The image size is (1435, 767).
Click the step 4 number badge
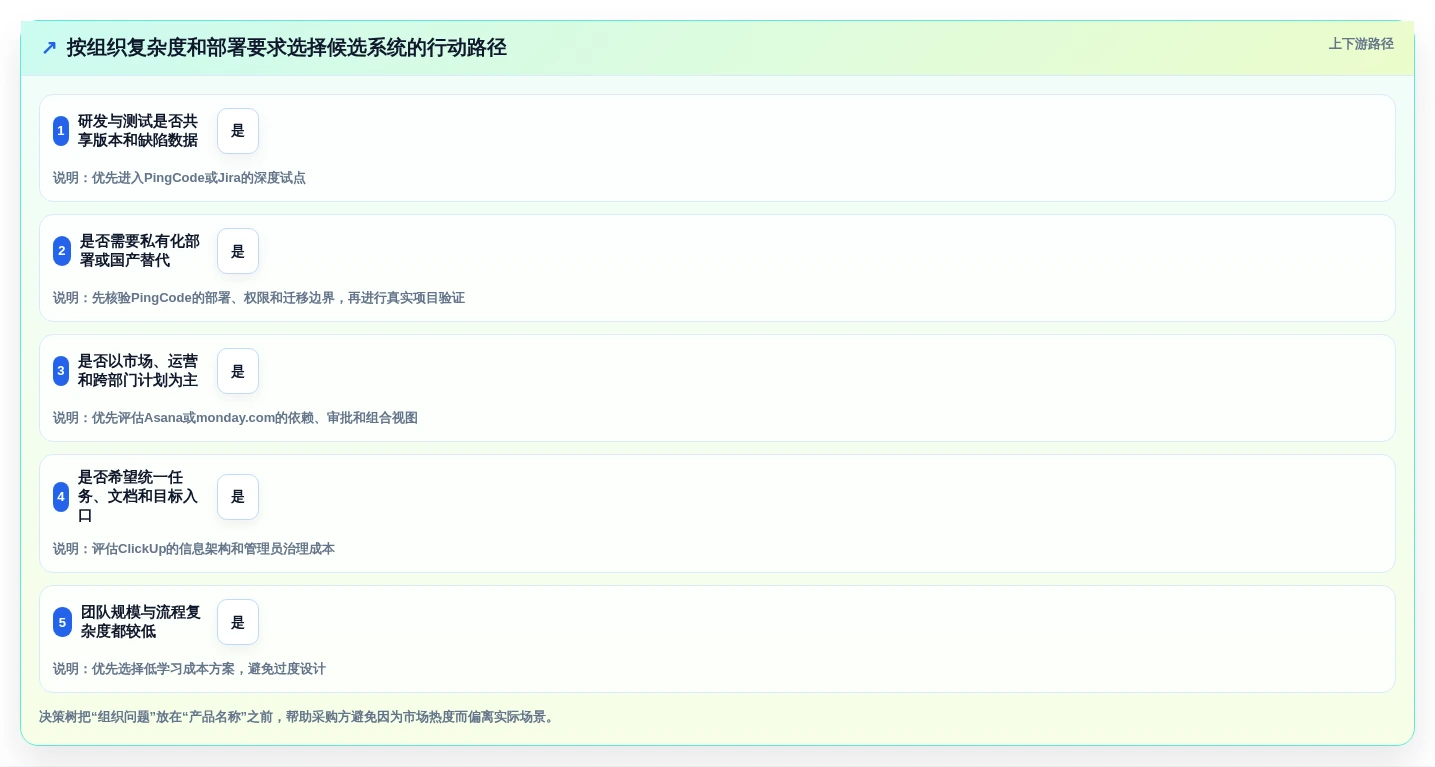(x=61, y=497)
